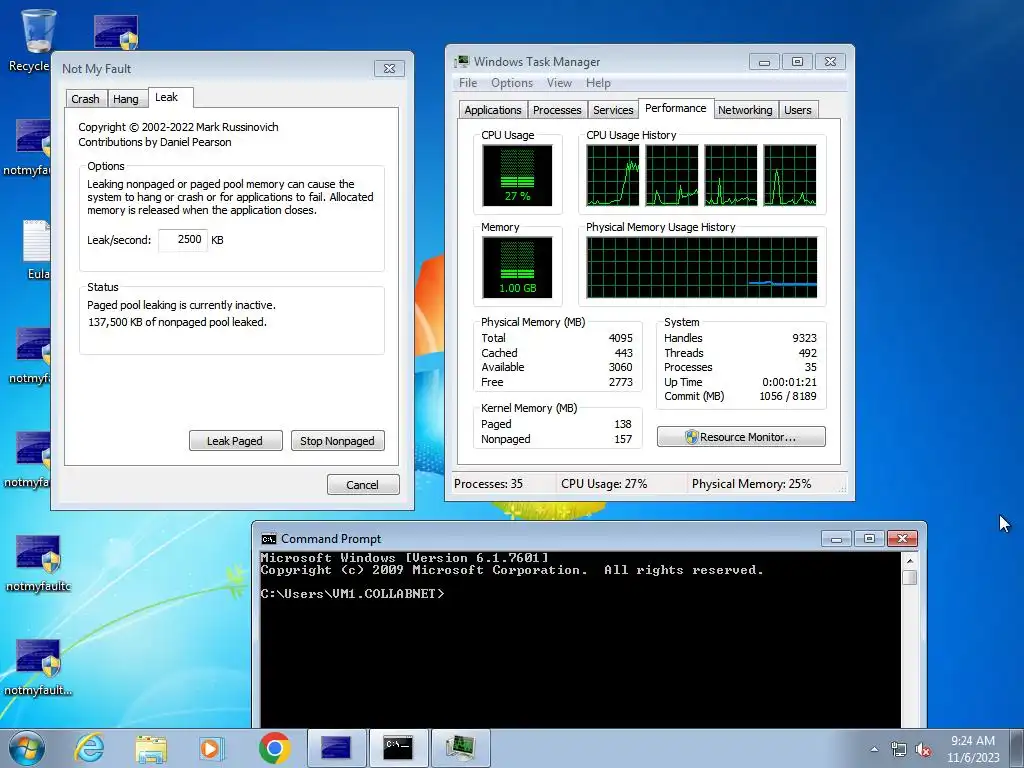Click the Task Manager title bar icon
The image size is (1024, 768).
click(x=462, y=61)
